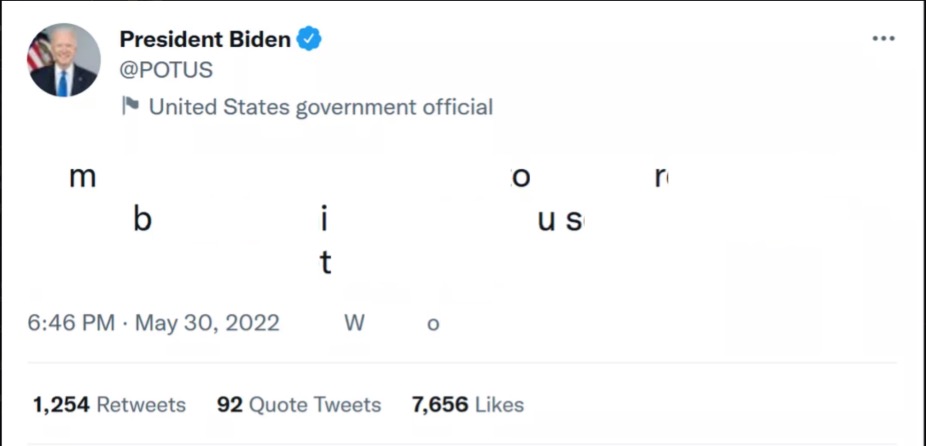
Task: Click the "u s" text fragment
Action: [560, 220]
